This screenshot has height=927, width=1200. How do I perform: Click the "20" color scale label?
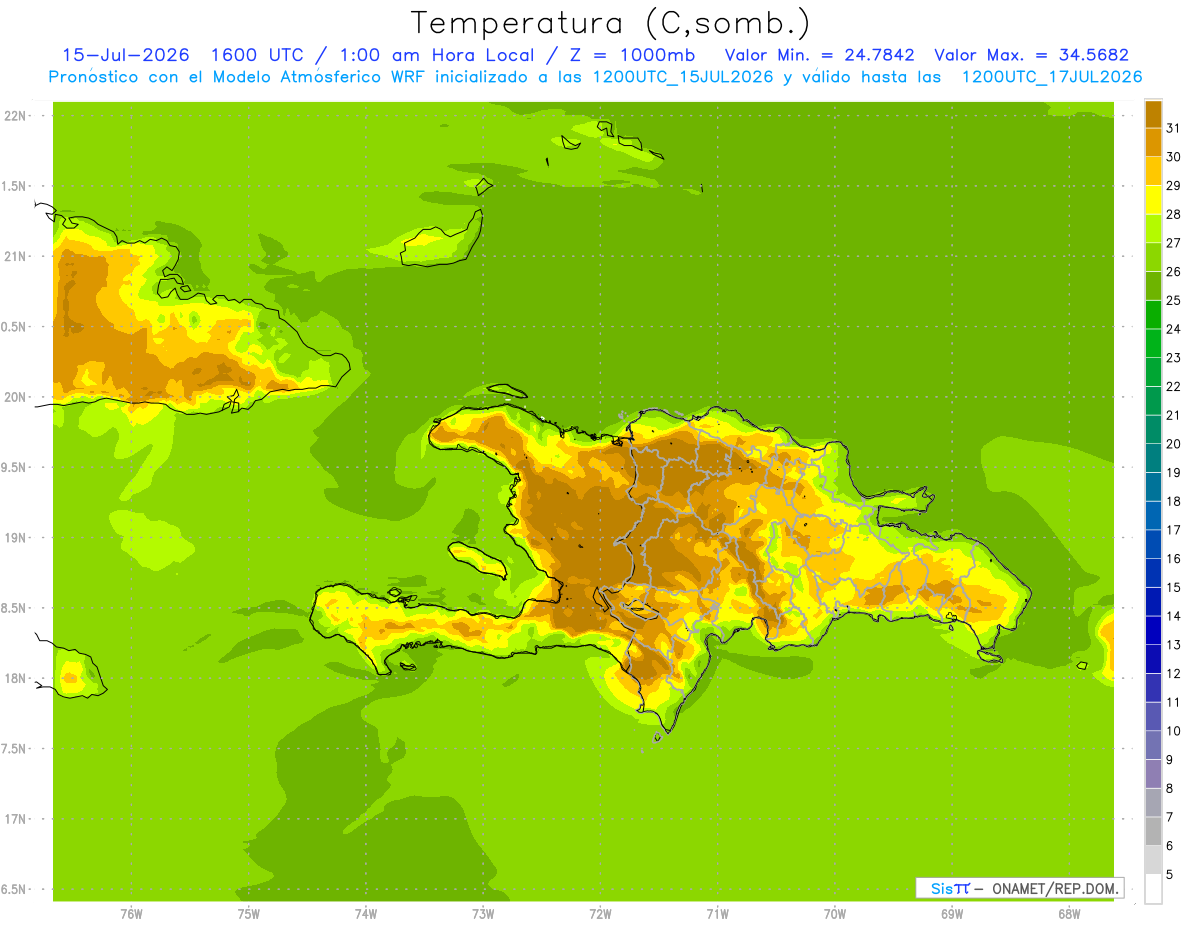tap(1173, 444)
